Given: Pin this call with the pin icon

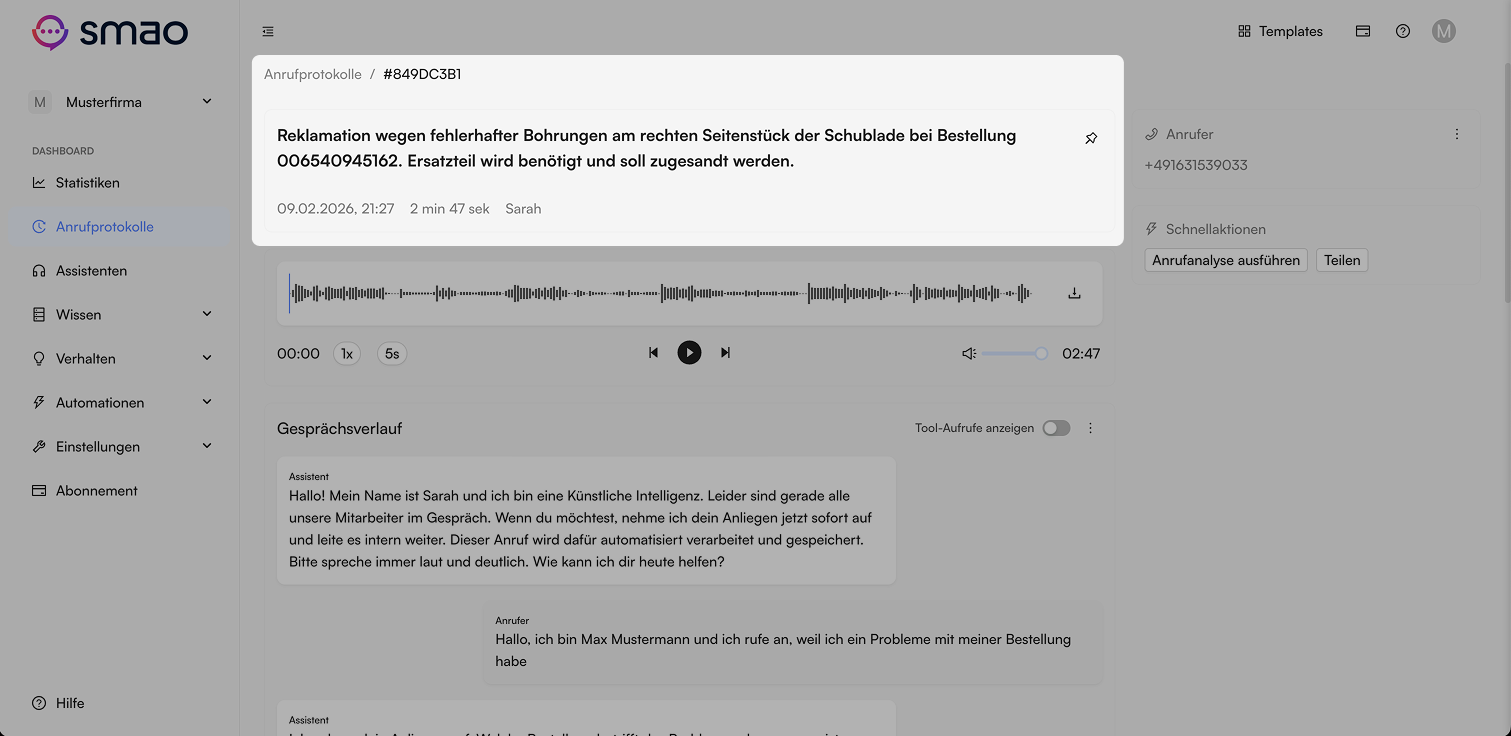Looking at the screenshot, I should point(1091,138).
